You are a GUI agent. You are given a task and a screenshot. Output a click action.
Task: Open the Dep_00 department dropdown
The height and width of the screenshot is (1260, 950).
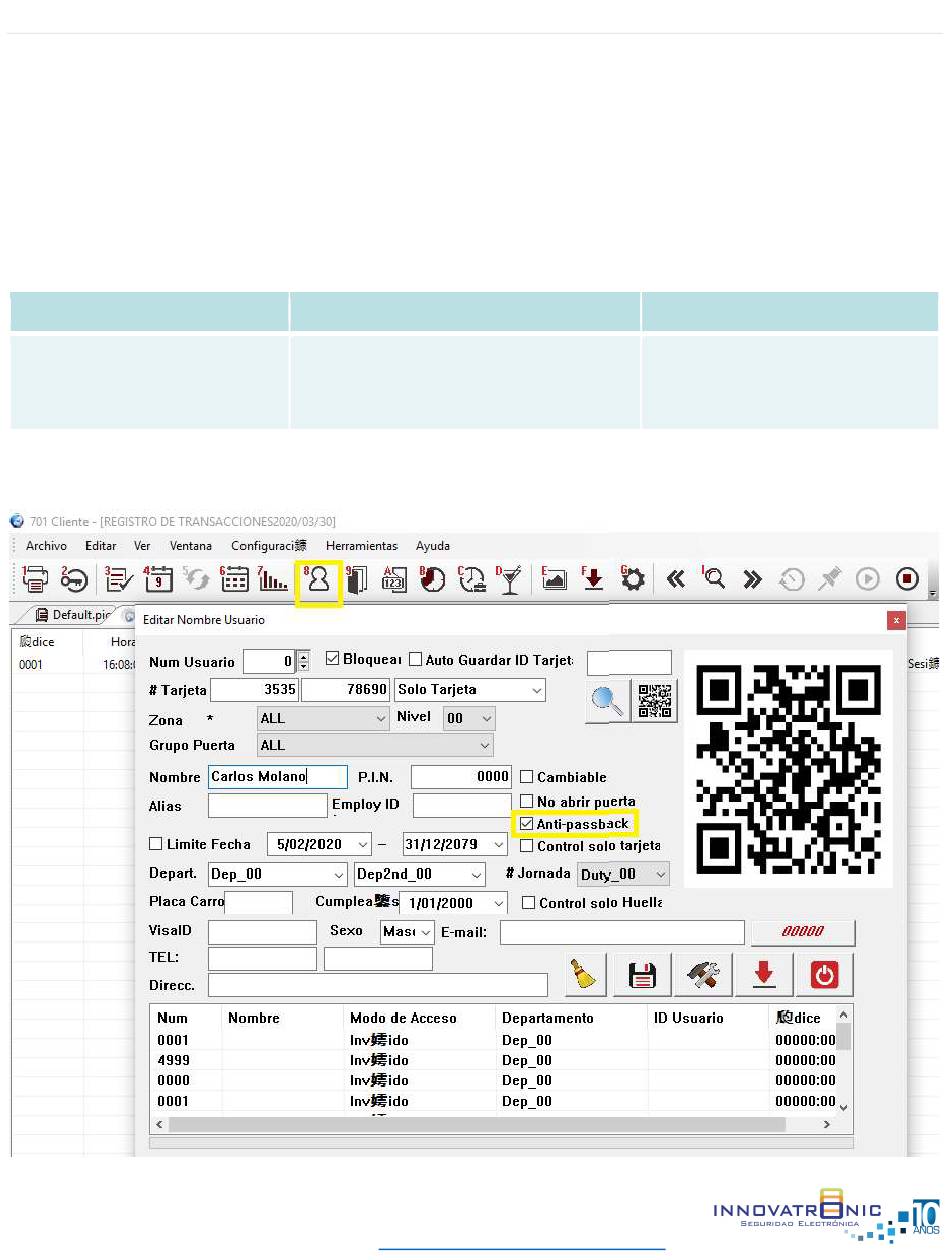pyautogui.click(x=278, y=874)
